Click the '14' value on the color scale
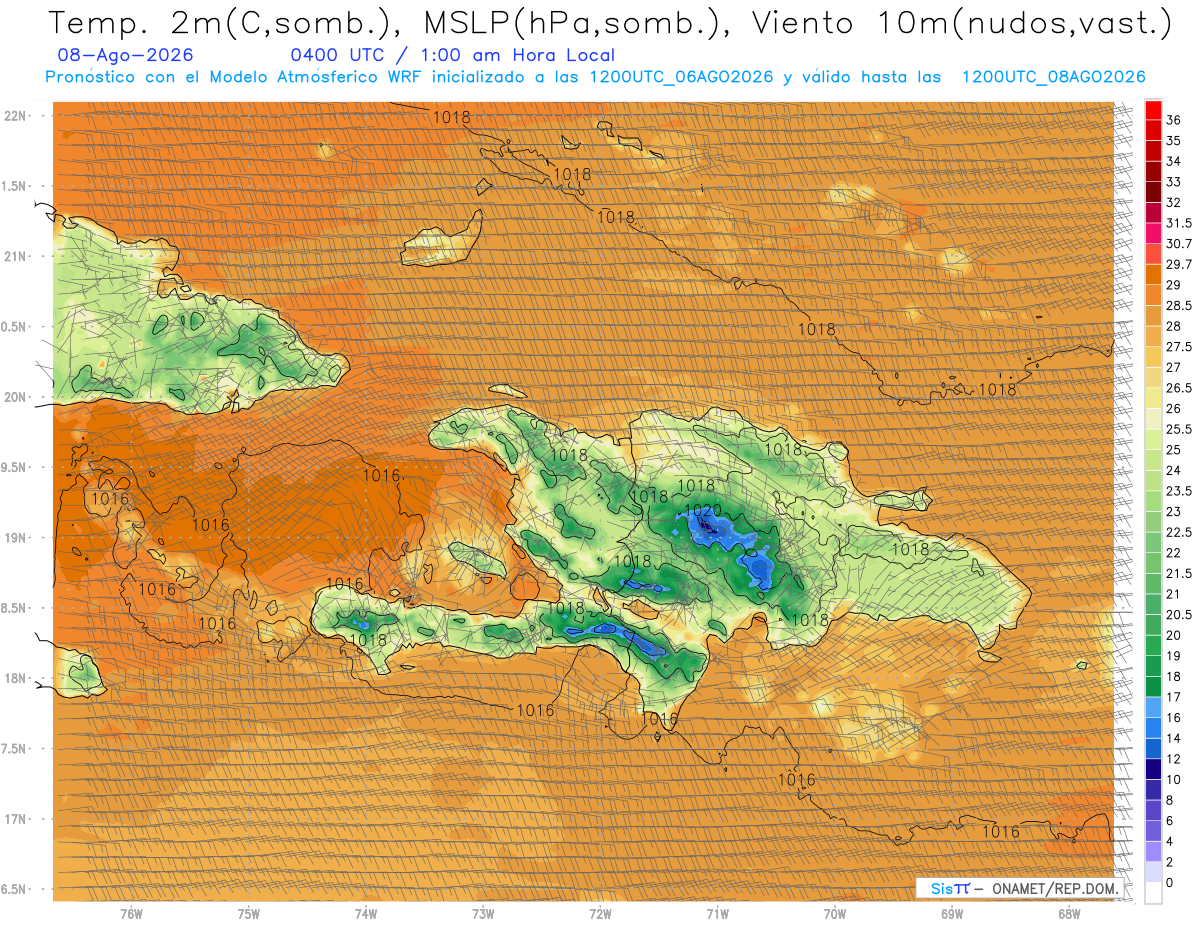 tap(1174, 738)
